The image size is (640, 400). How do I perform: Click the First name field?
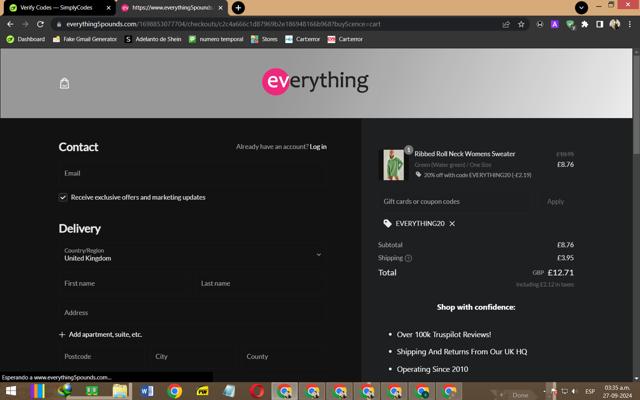pyautogui.click(x=124, y=284)
